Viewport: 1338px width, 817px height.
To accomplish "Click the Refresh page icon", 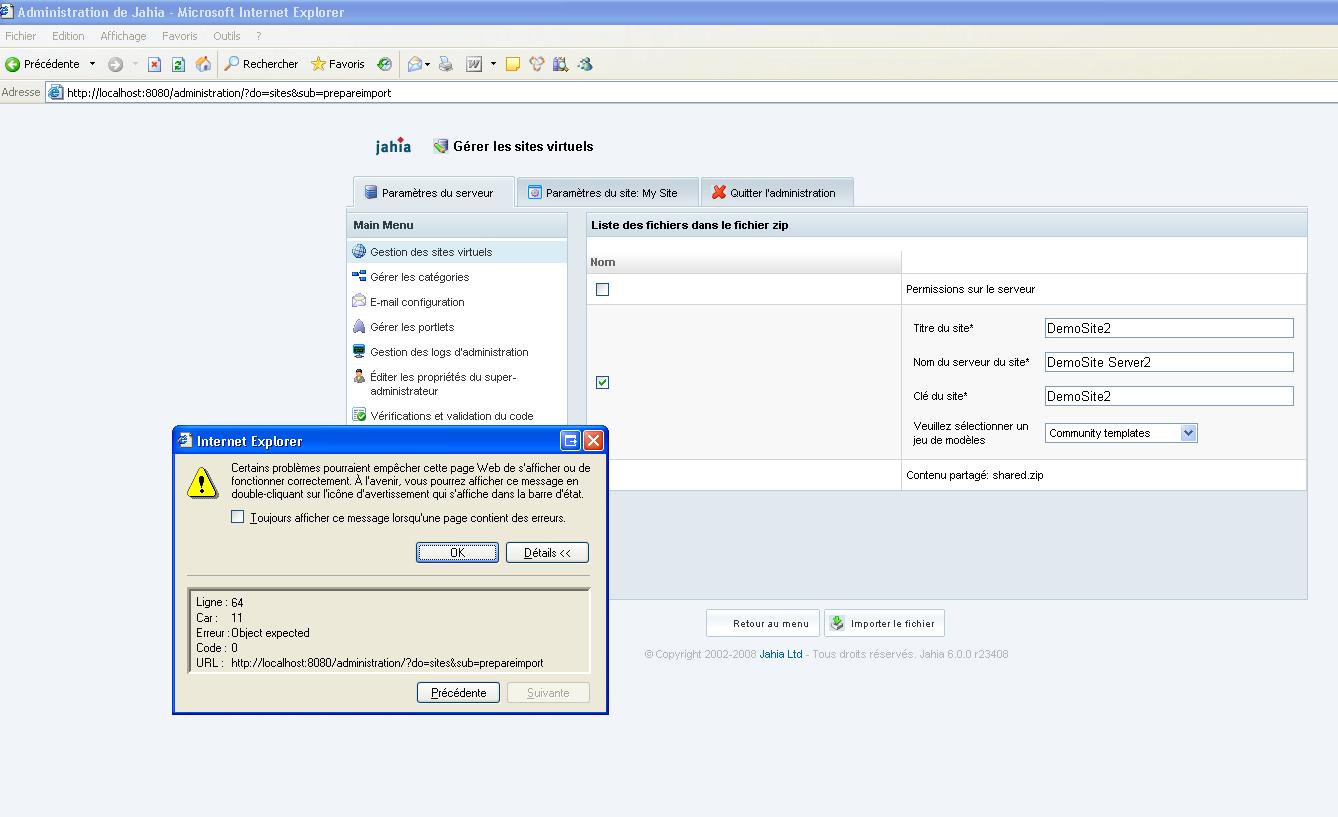I will [x=178, y=64].
